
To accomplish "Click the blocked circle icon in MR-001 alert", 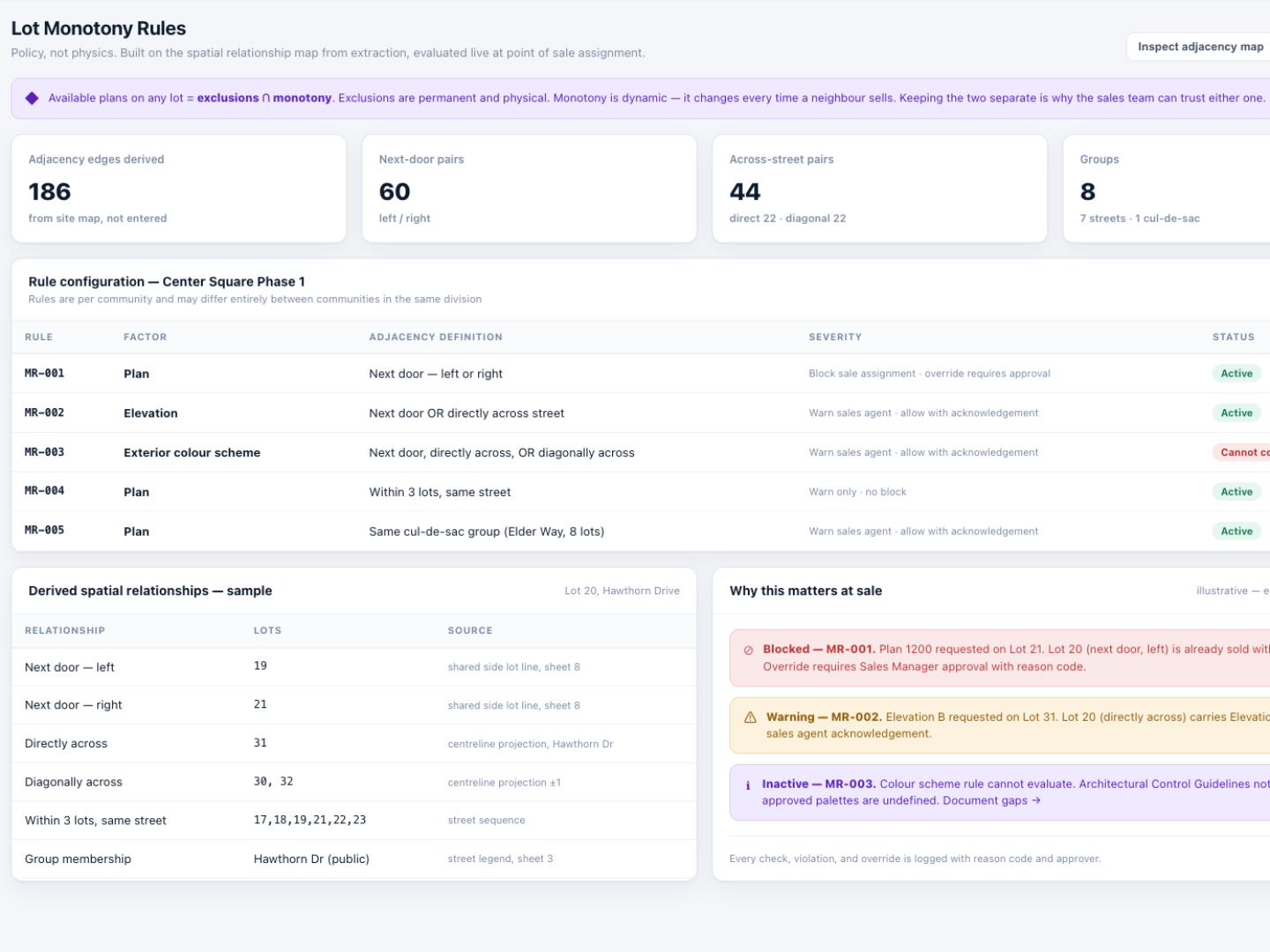I will pos(749,651).
